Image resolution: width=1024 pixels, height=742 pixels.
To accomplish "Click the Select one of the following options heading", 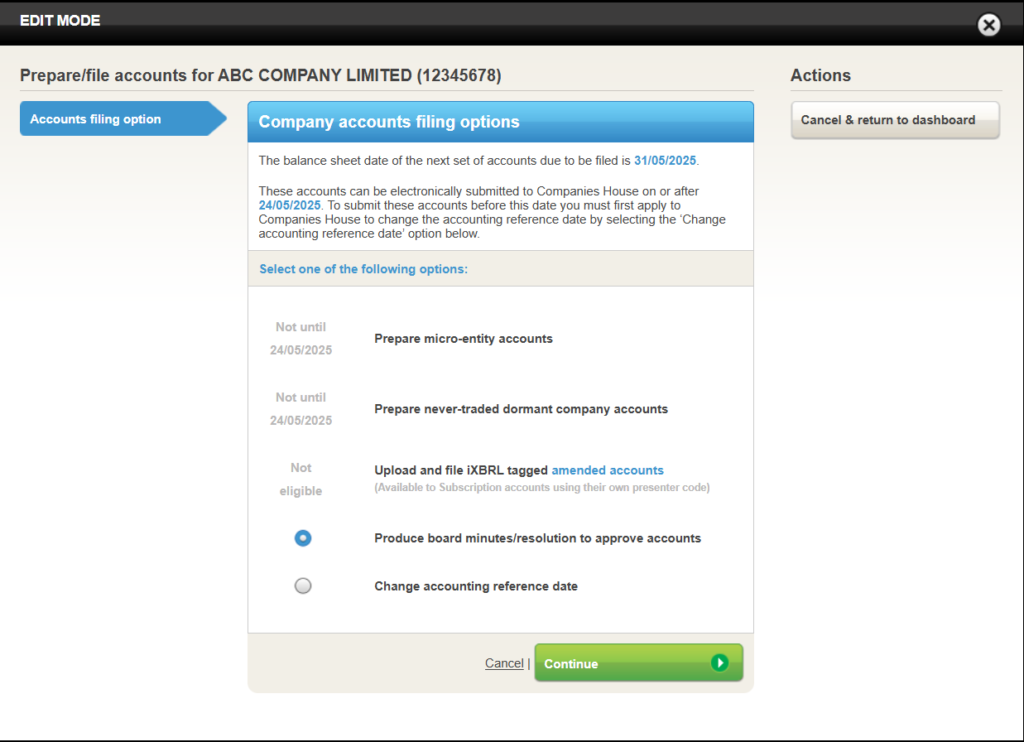I will coord(363,269).
